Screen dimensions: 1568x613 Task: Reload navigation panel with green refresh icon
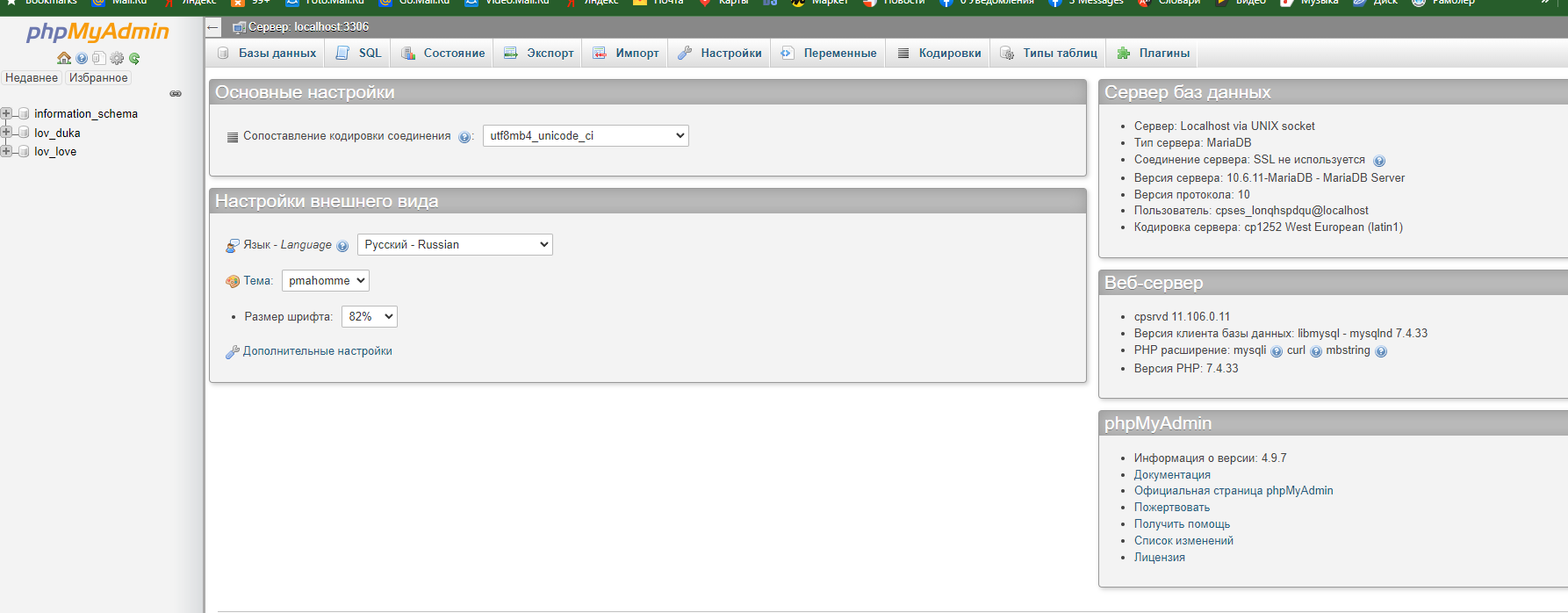click(x=134, y=59)
